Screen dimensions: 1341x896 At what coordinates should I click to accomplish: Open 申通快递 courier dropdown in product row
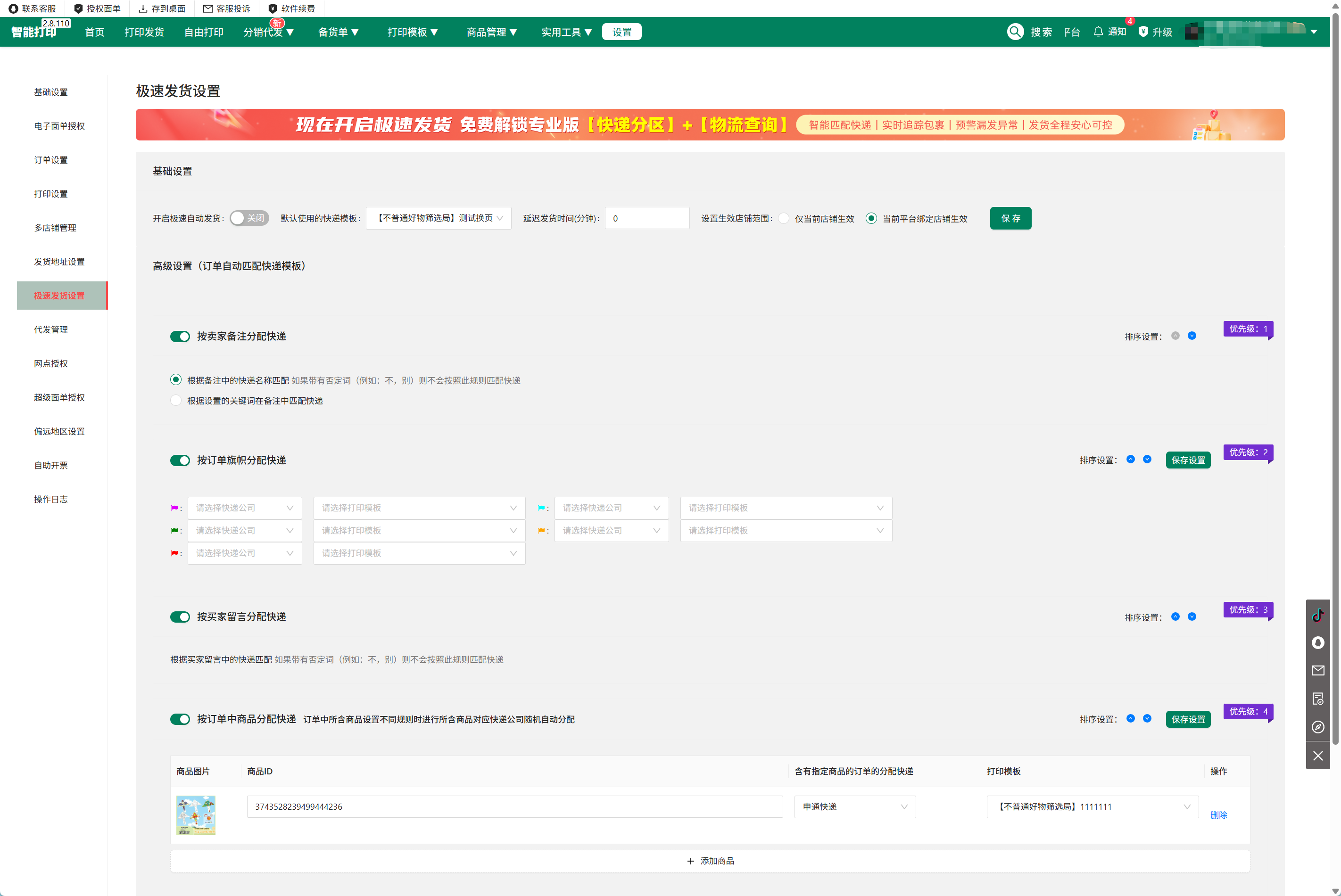(855, 807)
